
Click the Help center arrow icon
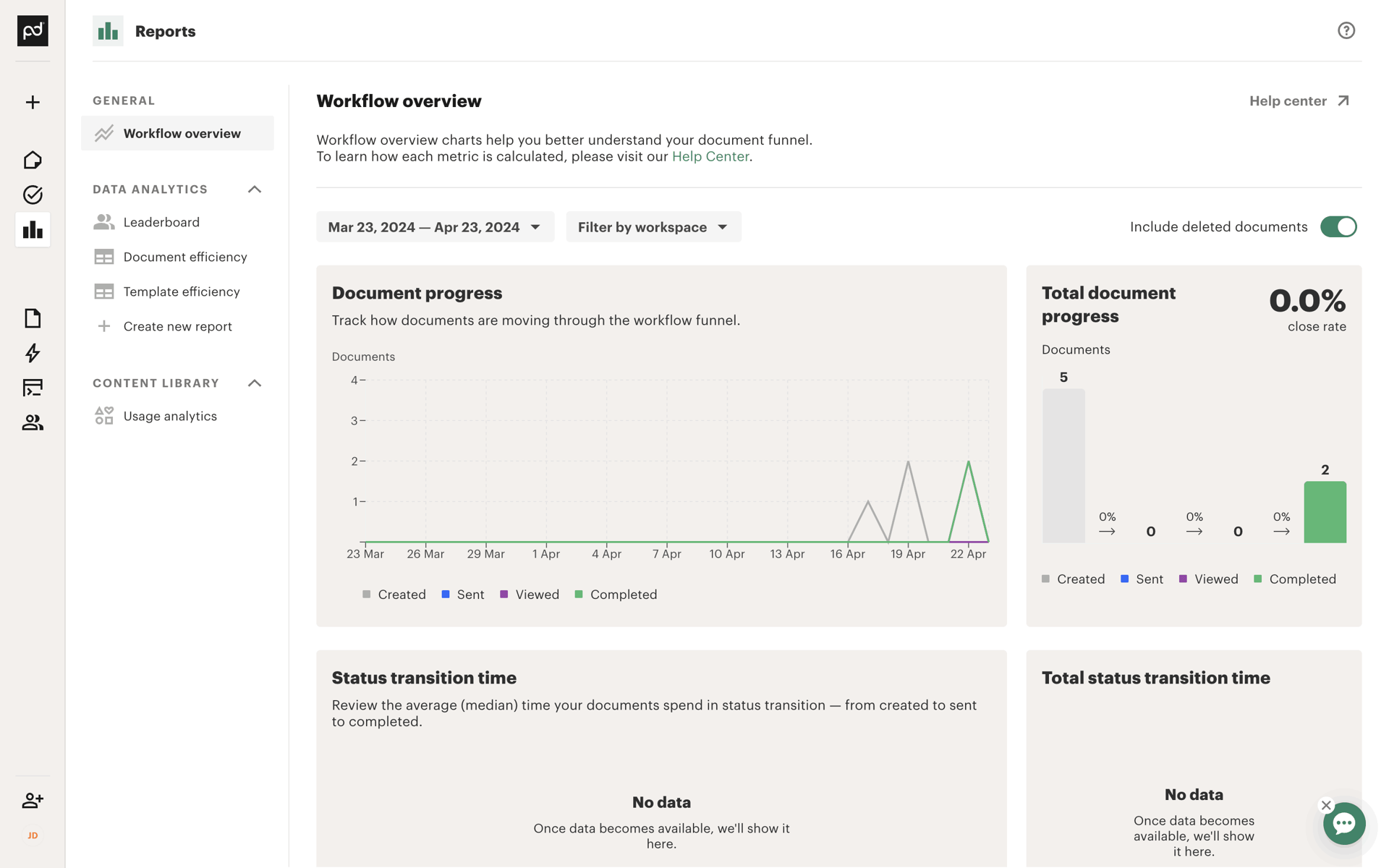coord(1343,101)
